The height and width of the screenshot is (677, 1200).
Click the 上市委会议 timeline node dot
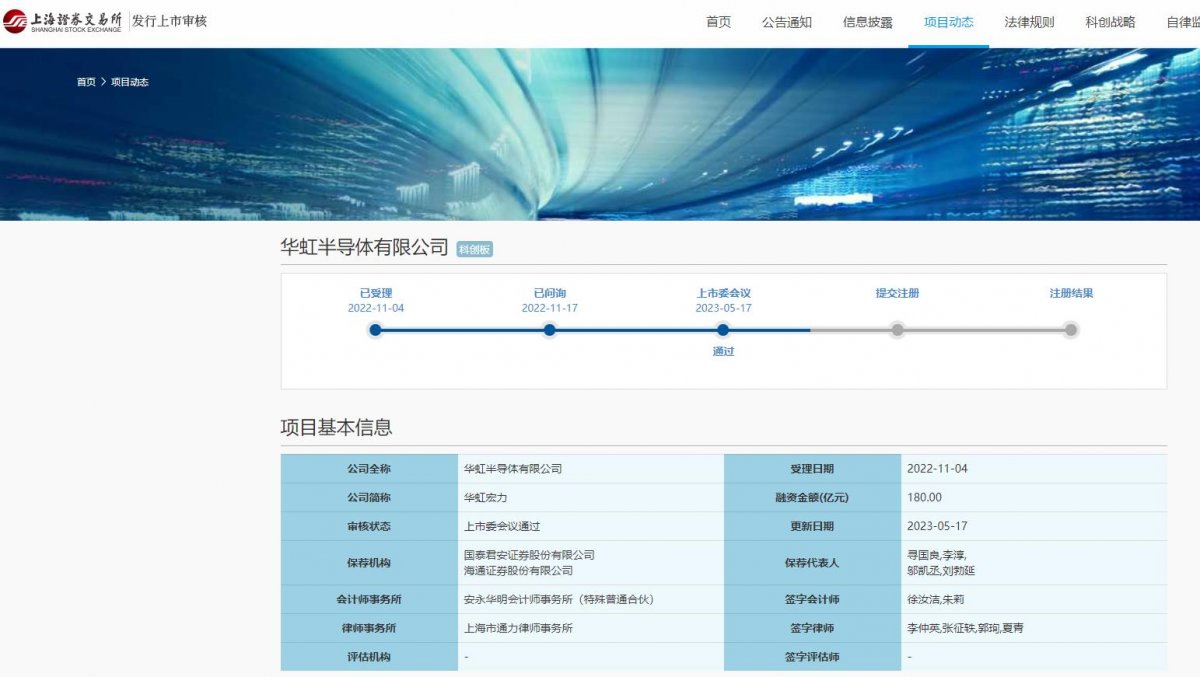click(x=723, y=329)
